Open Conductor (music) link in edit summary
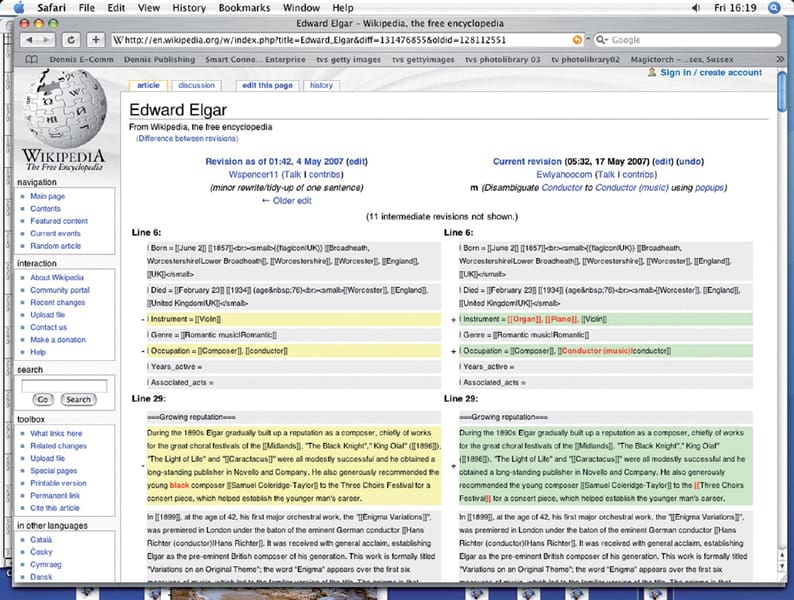 [631, 188]
